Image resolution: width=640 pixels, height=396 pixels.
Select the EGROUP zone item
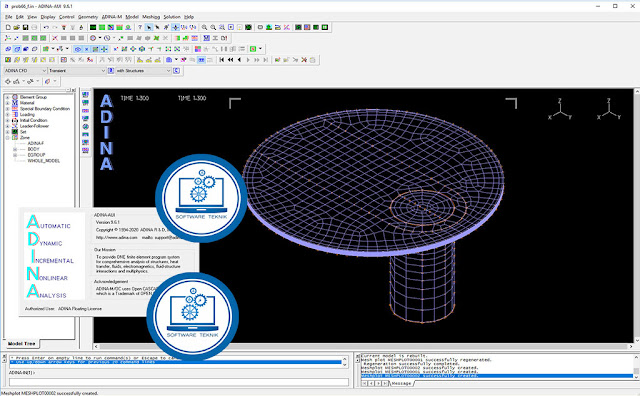coord(36,155)
